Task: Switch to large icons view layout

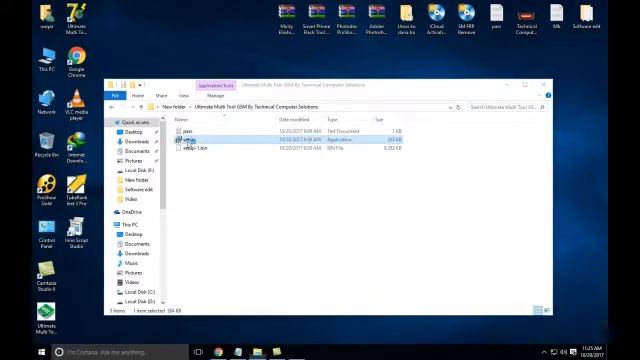Action: (547, 311)
